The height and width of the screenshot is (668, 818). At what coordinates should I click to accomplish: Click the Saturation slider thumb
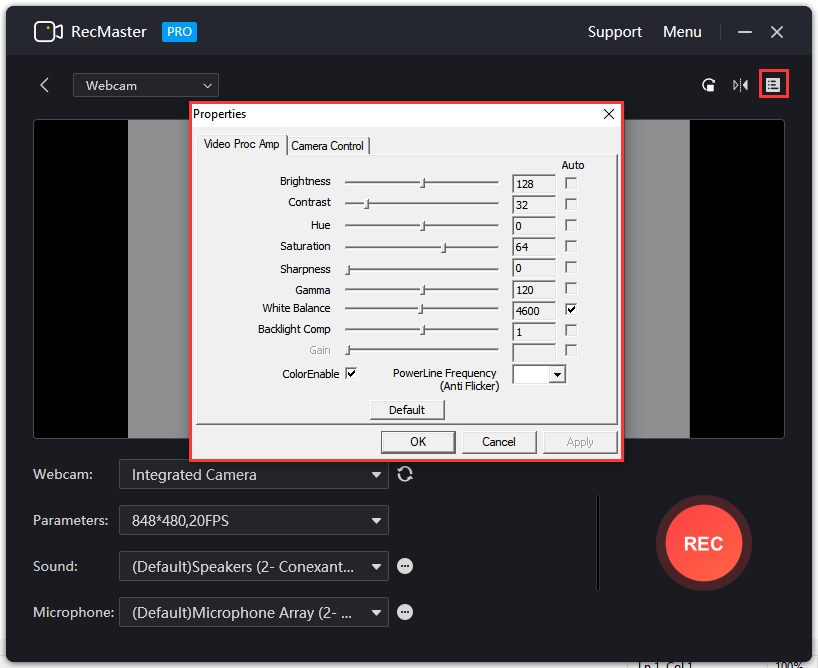pos(444,248)
